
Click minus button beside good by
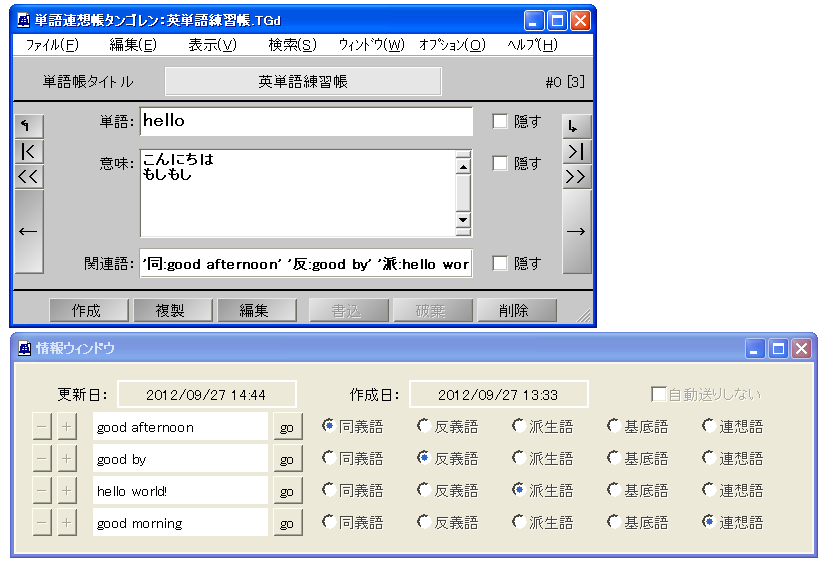(x=42, y=458)
